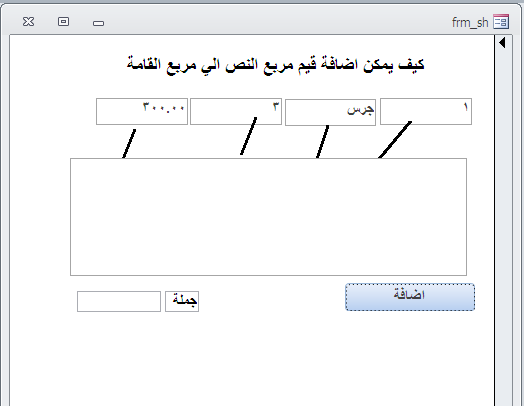The image size is (524, 406).
Task: Click the اضافة button
Action: [410, 297]
